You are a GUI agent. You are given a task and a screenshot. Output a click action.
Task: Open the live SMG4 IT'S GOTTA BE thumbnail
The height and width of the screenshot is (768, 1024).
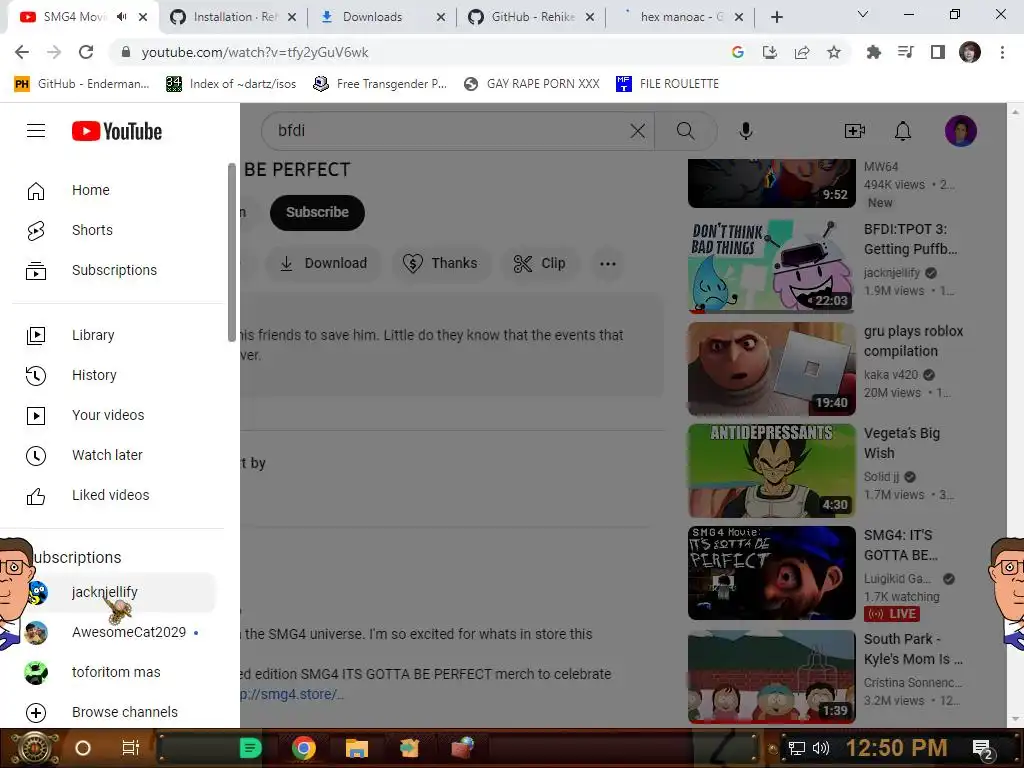(x=771, y=573)
